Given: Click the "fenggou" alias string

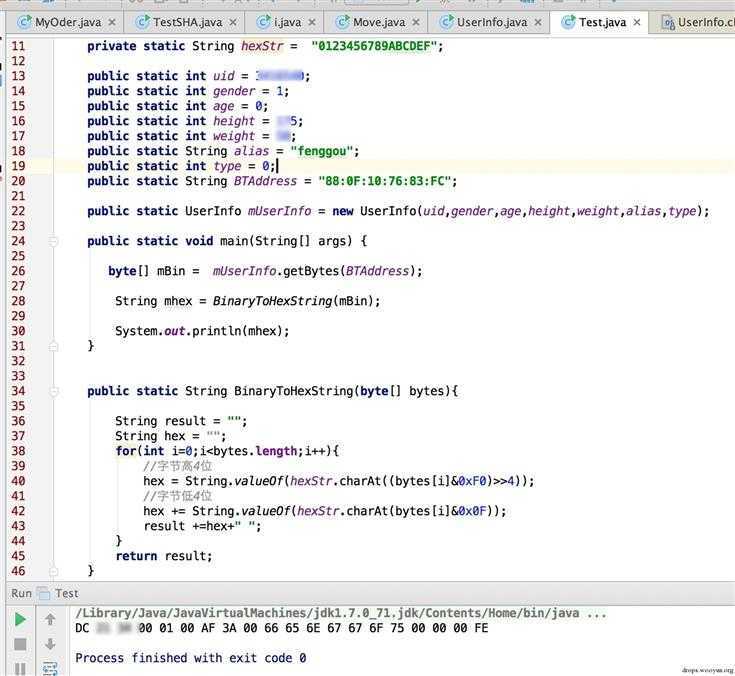Looking at the screenshot, I should 322,151.
